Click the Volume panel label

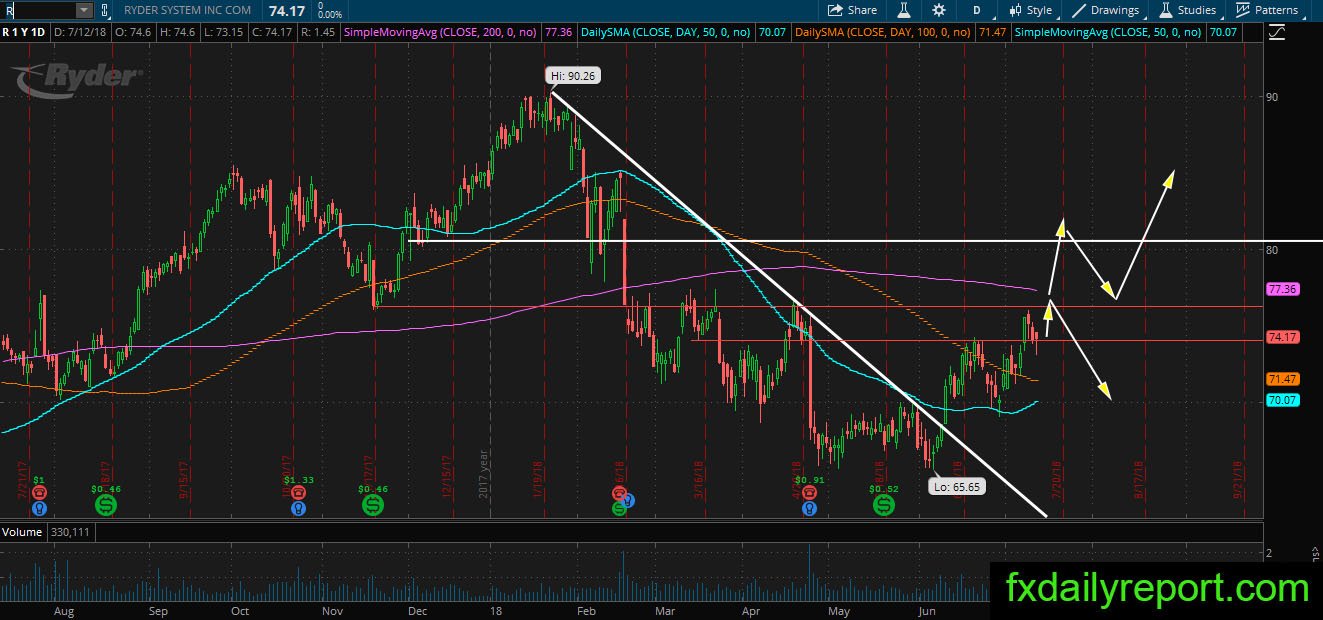(x=22, y=532)
